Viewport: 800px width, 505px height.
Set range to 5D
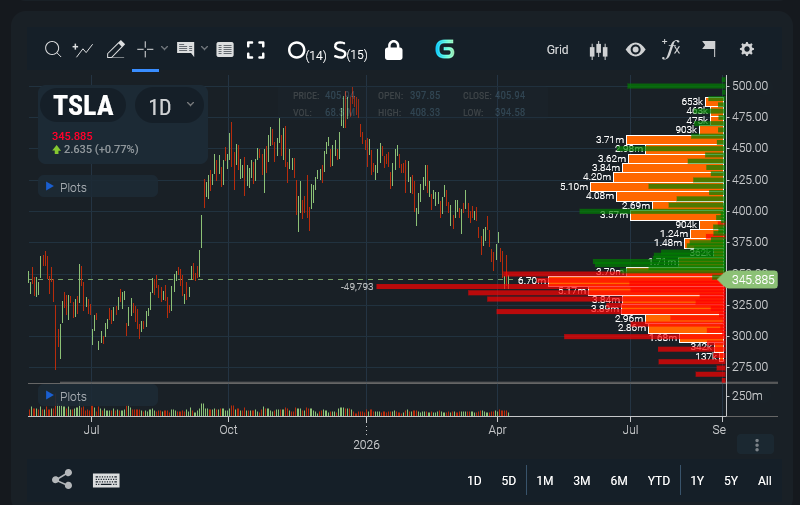pos(509,481)
